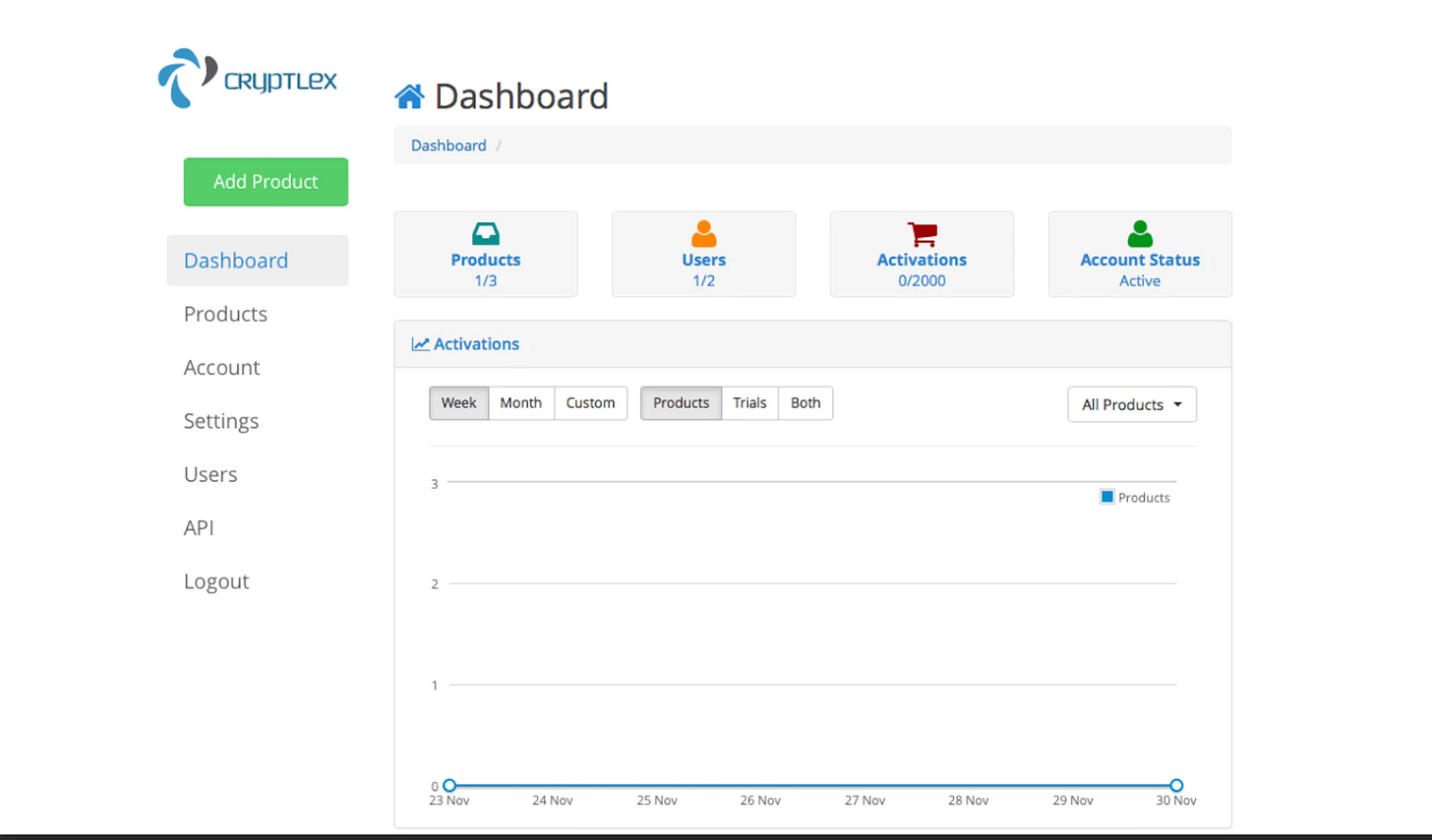Click the home icon beside Dashboard heading
The width and height of the screenshot is (1432, 840).
[410, 94]
